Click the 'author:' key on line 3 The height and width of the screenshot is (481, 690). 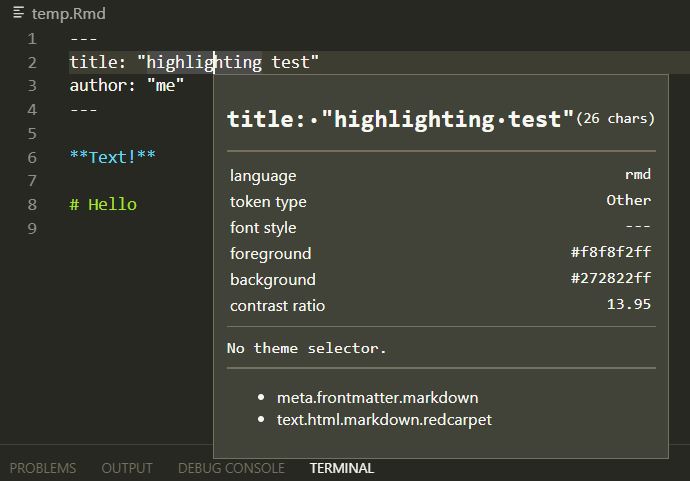103,85
